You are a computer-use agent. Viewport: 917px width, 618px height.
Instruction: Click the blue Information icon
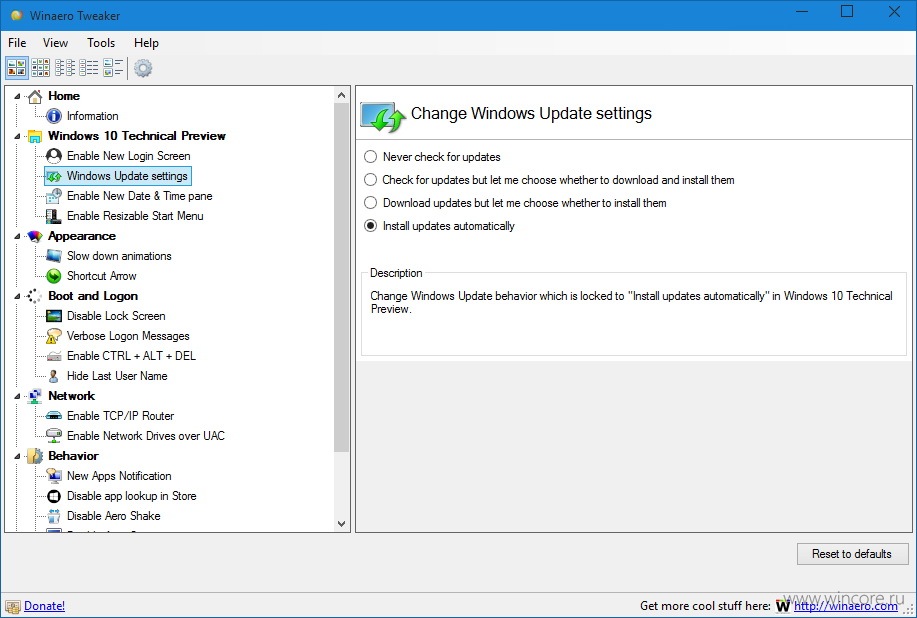point(54,116)
